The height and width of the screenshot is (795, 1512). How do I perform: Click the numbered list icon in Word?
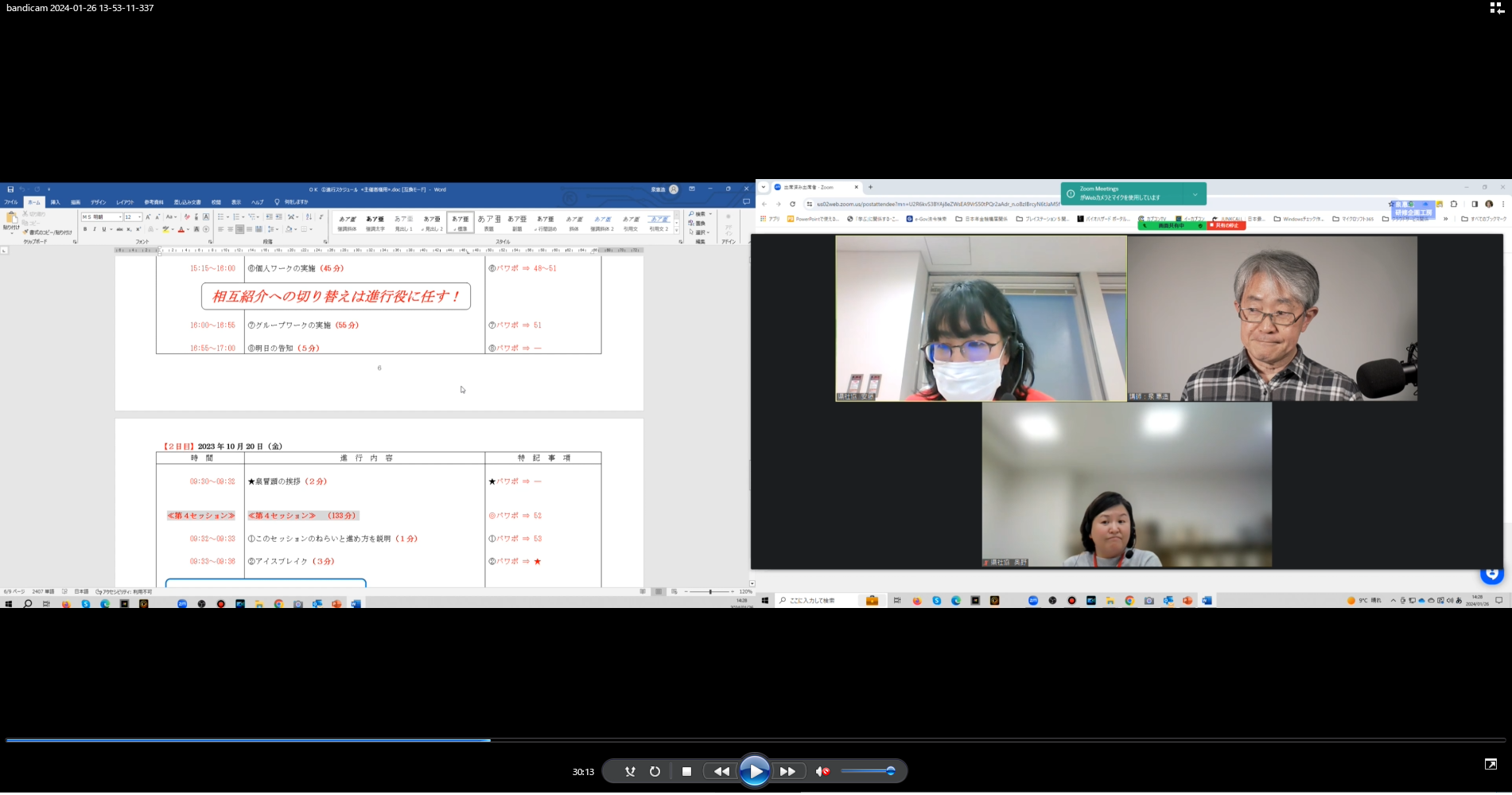tap(237, 216)
